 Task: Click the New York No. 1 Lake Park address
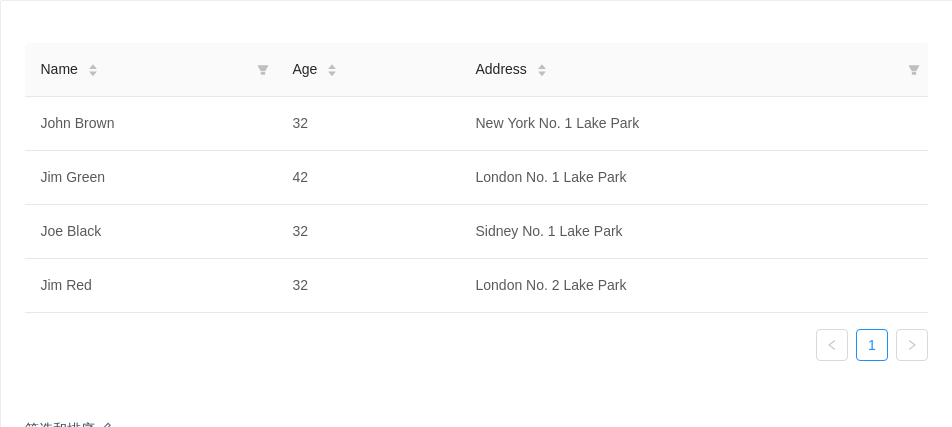[557, 123]
